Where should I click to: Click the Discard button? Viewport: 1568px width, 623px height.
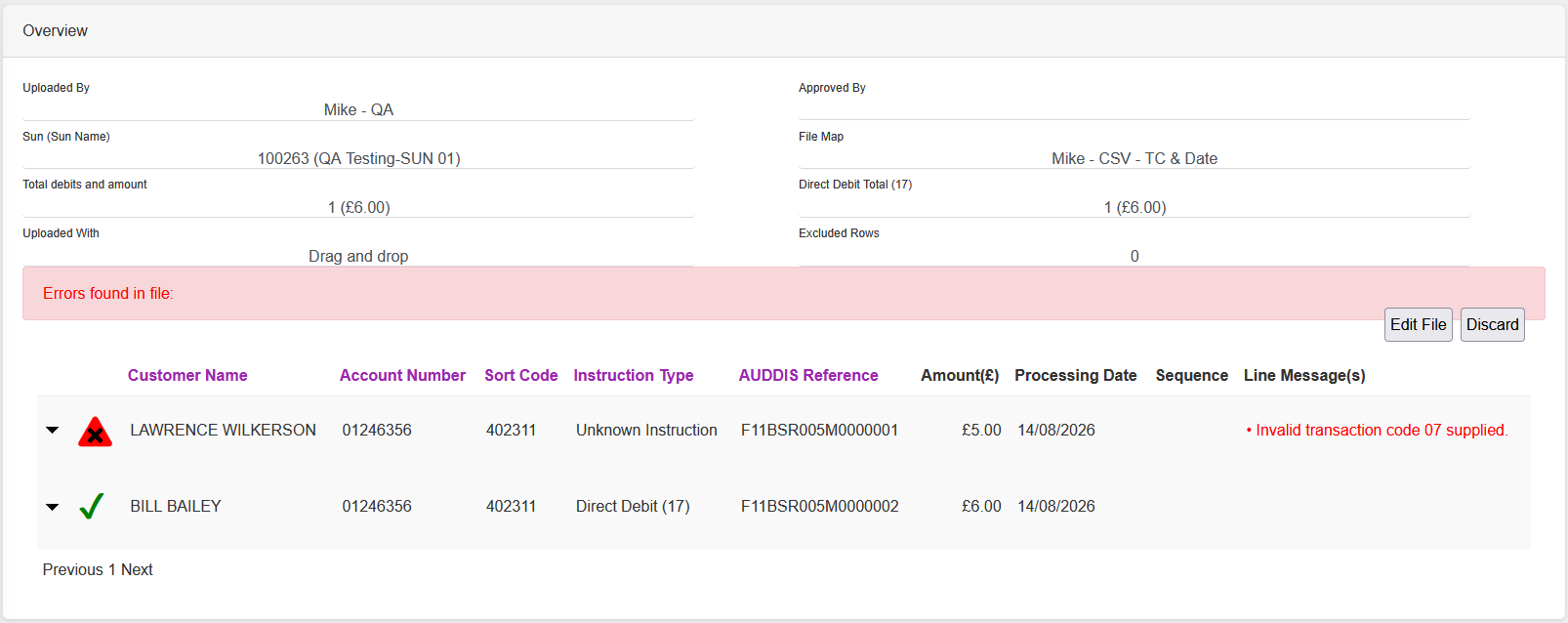coord(1493,325)
